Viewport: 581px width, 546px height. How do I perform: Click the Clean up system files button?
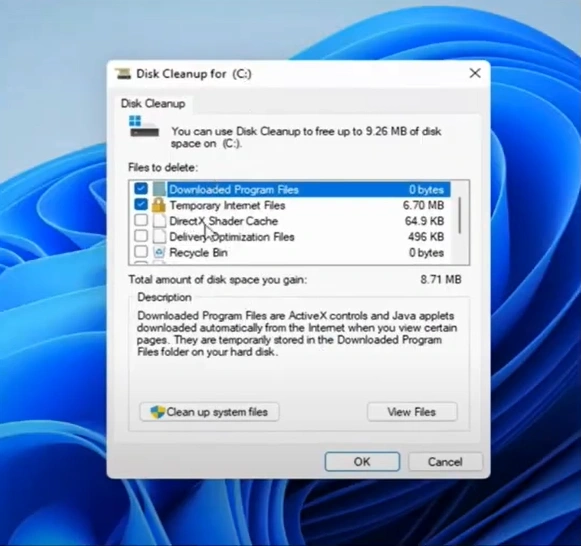209,412
